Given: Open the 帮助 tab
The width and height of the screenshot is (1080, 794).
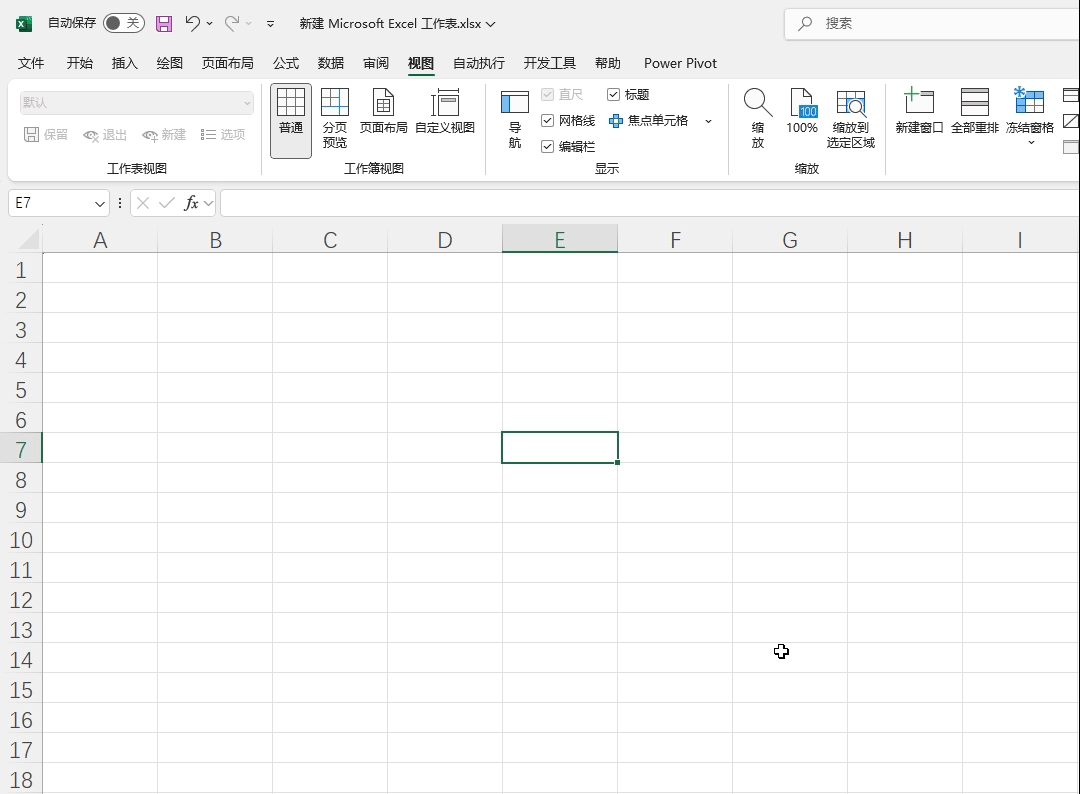Looking at the screenshot, I should click(608, 63).
